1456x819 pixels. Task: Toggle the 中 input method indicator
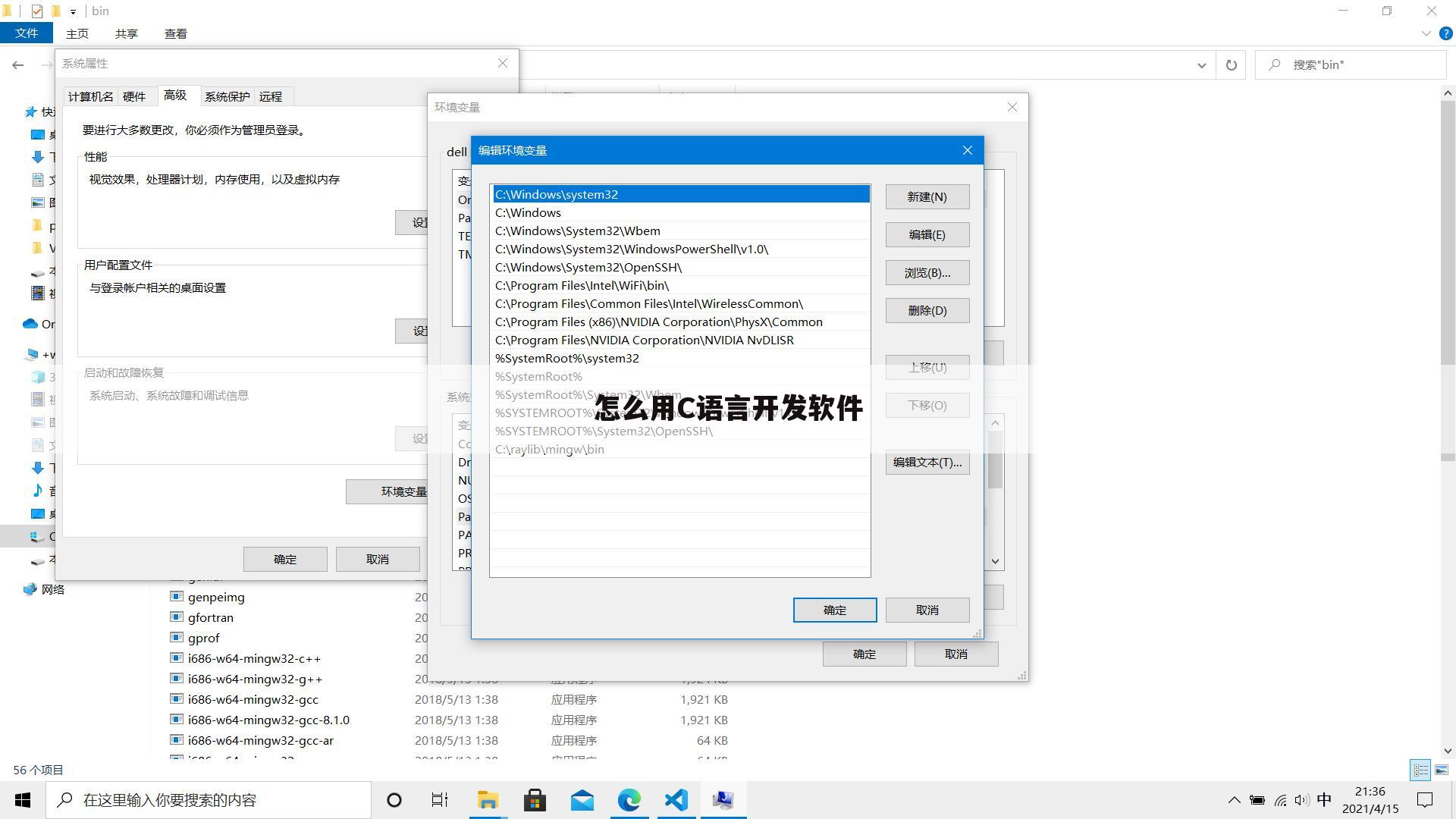[1323, 799]
